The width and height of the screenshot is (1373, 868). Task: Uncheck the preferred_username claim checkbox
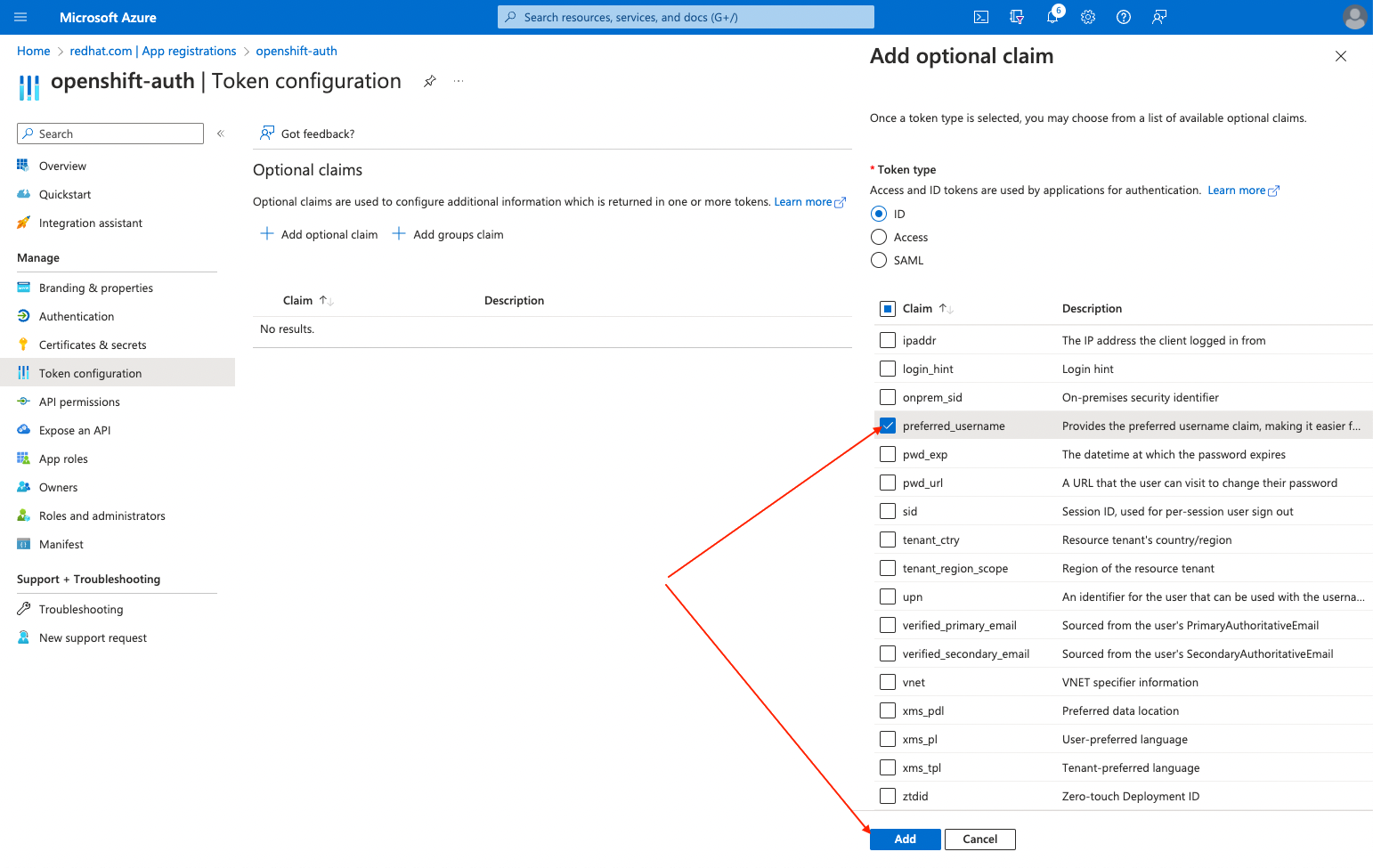(888, 426)
